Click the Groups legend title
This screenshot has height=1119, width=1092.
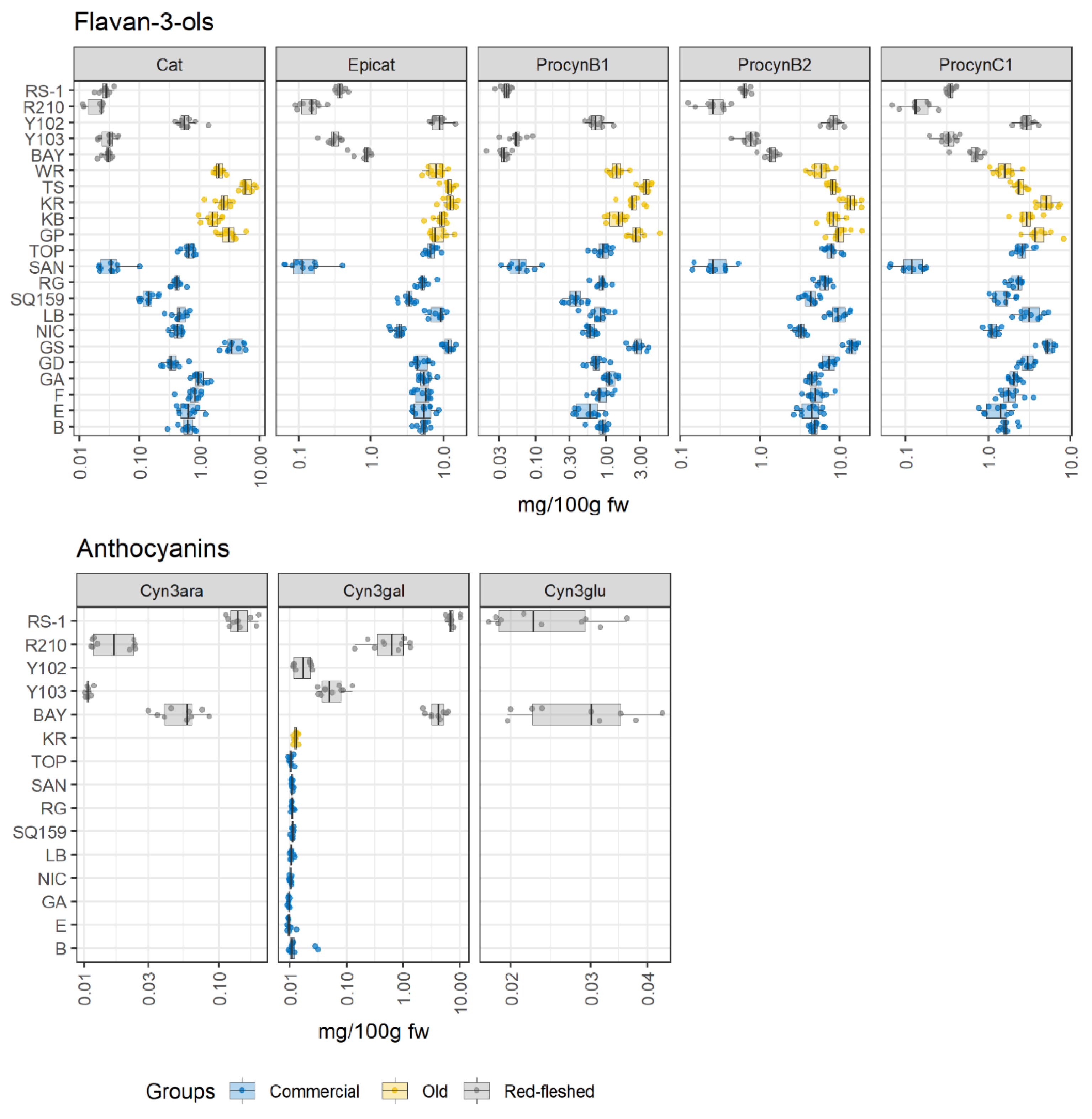(x=180, y=1091)
